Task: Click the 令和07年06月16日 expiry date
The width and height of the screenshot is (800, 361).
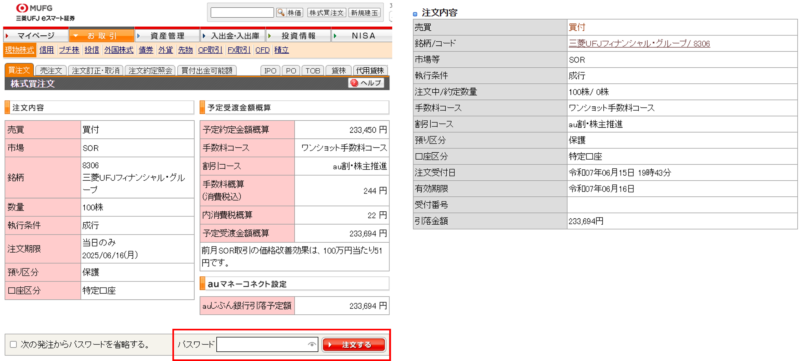Action: pyautogui.click(x=602, y=189)
